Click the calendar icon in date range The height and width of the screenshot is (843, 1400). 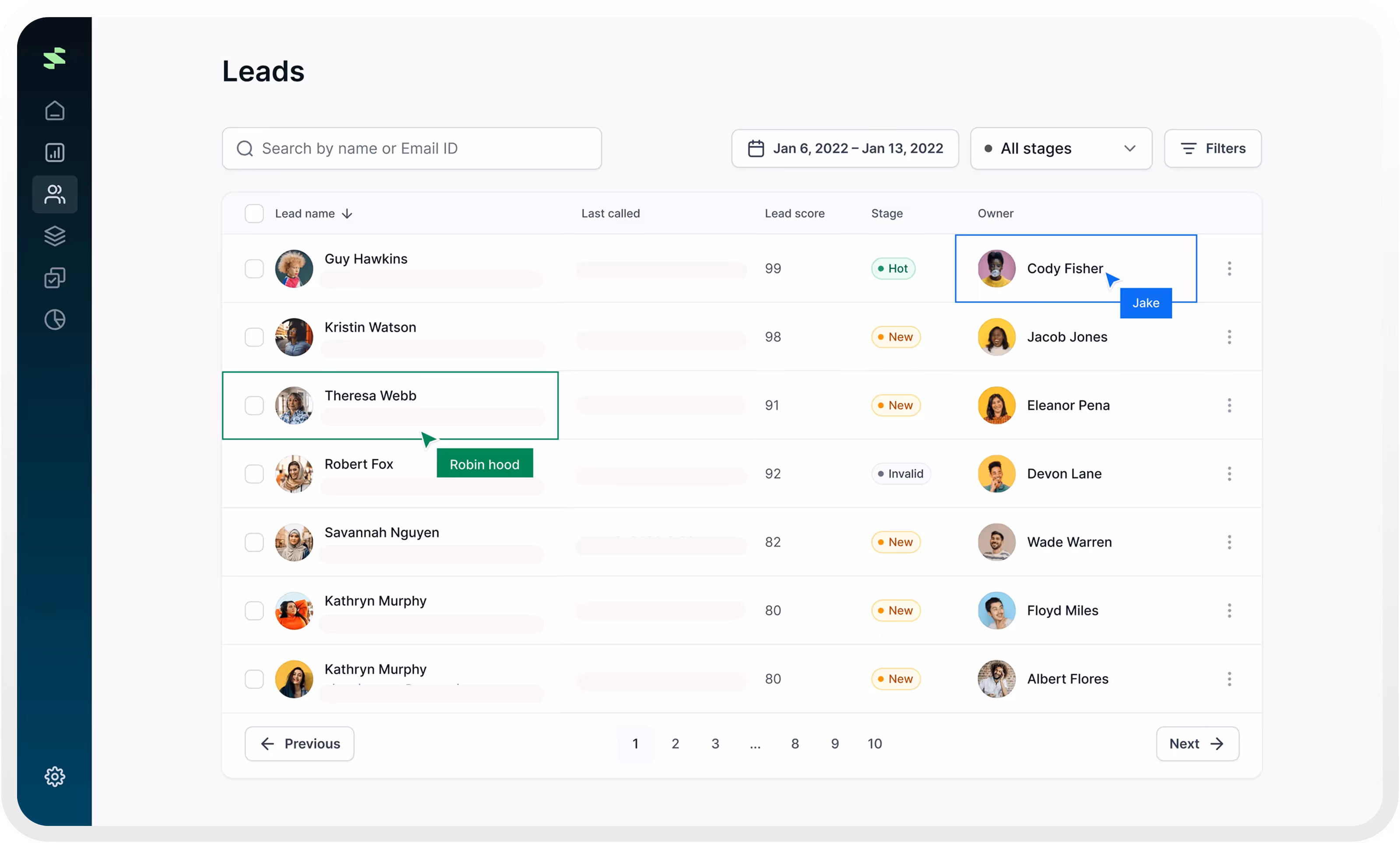point(756,148)
